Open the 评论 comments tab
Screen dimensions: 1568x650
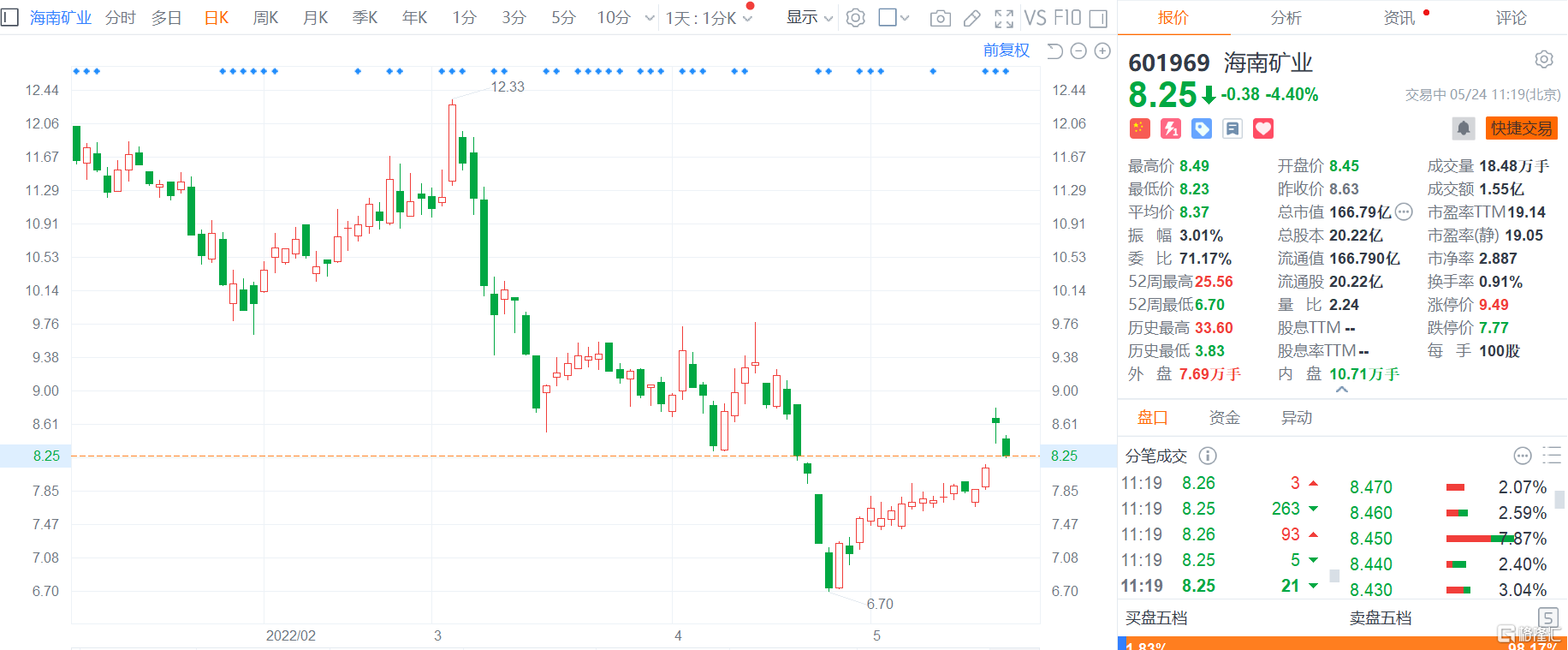tap(1512, 18)
